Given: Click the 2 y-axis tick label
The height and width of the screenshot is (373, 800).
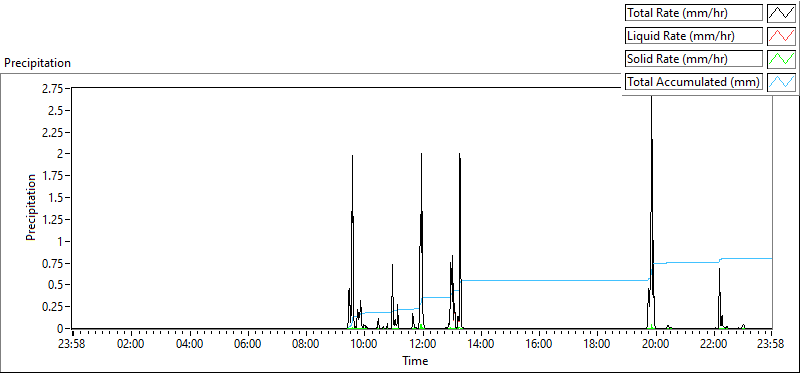Looking at the screenshot, I should [60, 154].
